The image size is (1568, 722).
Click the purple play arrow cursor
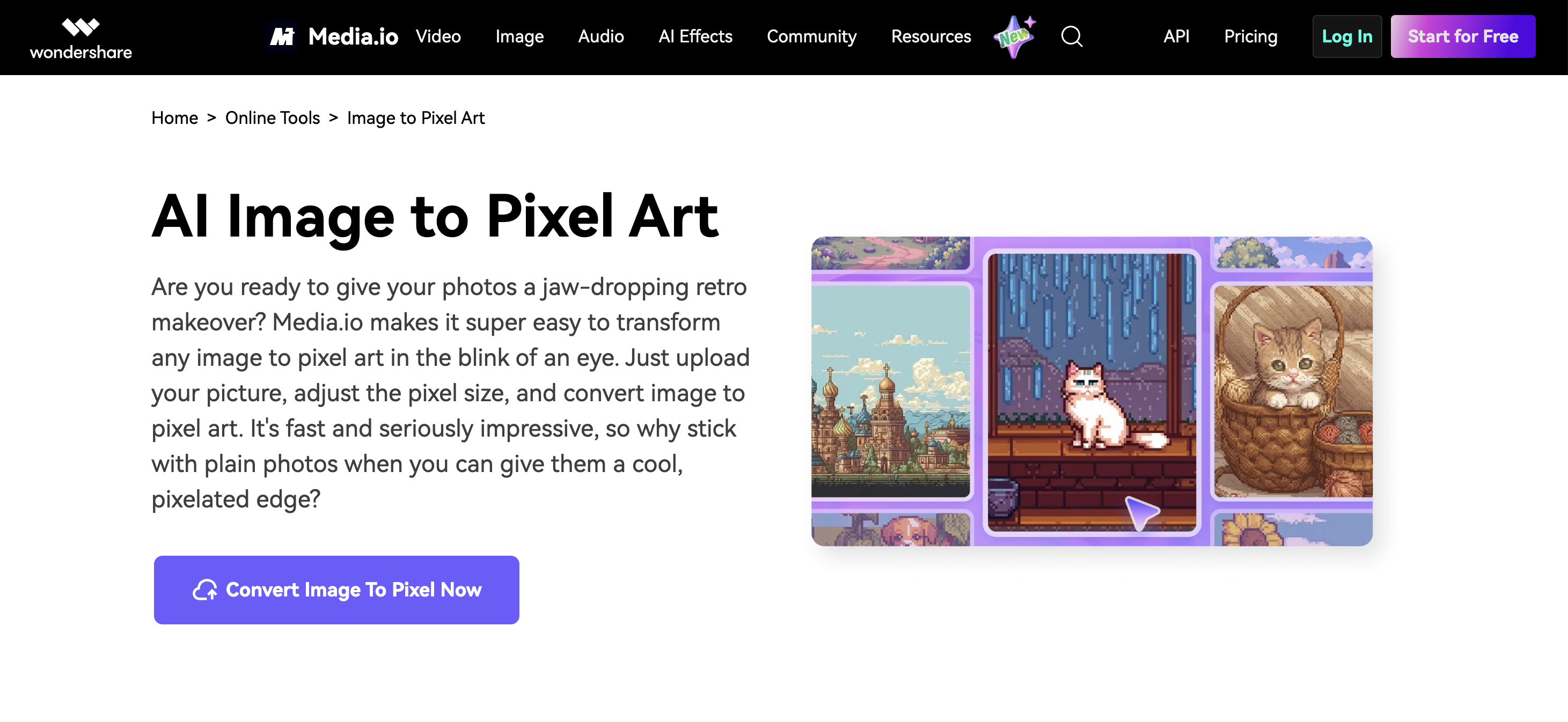pos(1140,512)
